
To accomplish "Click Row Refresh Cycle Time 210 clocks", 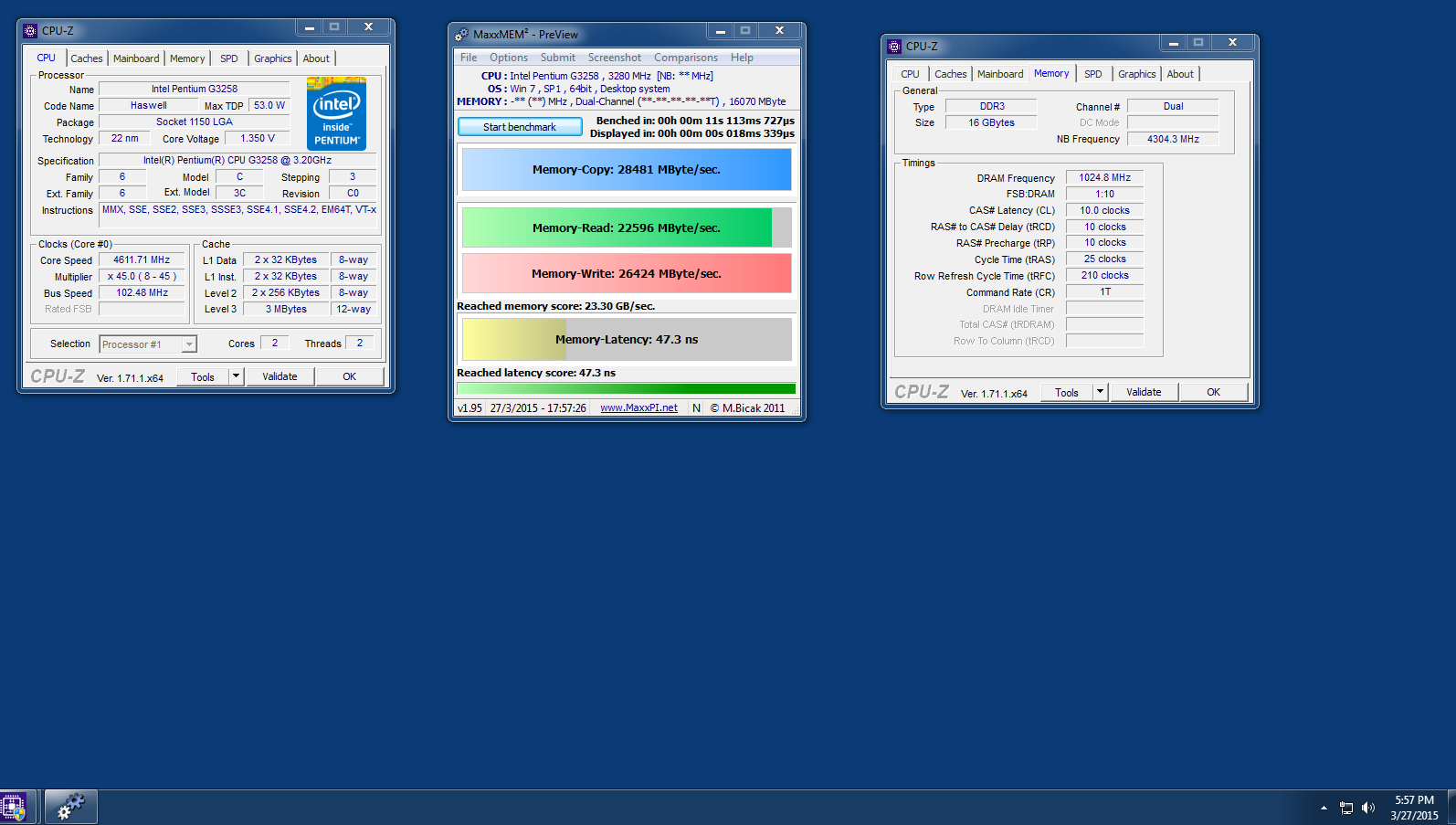I will [x=1104, y=276].
